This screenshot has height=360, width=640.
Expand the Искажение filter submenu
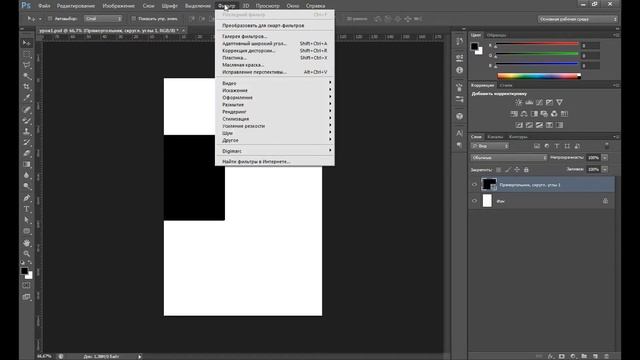tap(275, 90)
